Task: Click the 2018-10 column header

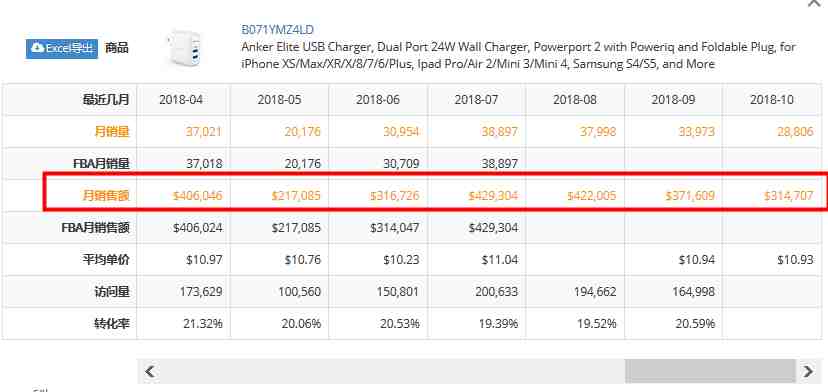Action: click(x=771, y=100)
